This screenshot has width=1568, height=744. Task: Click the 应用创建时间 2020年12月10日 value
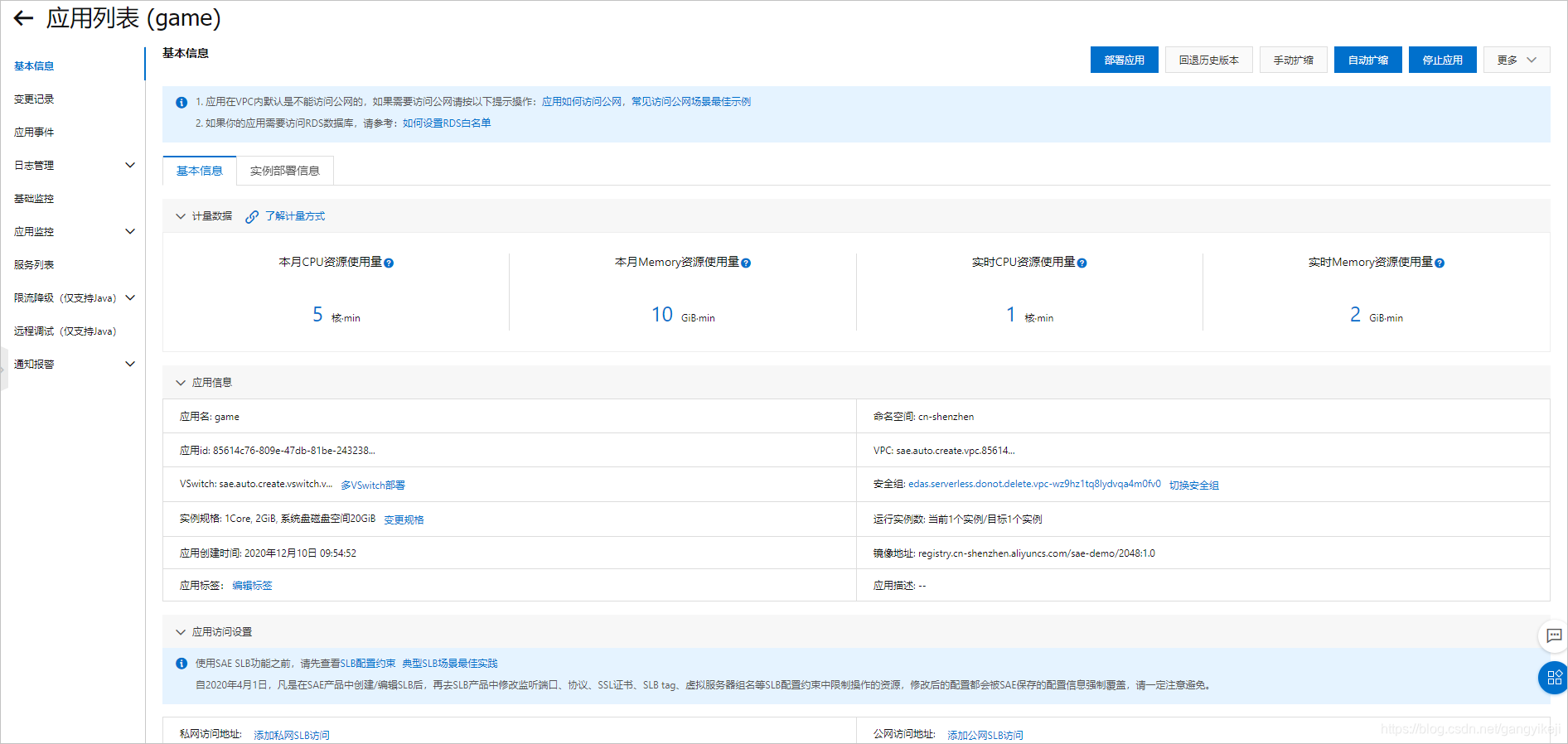300,553
